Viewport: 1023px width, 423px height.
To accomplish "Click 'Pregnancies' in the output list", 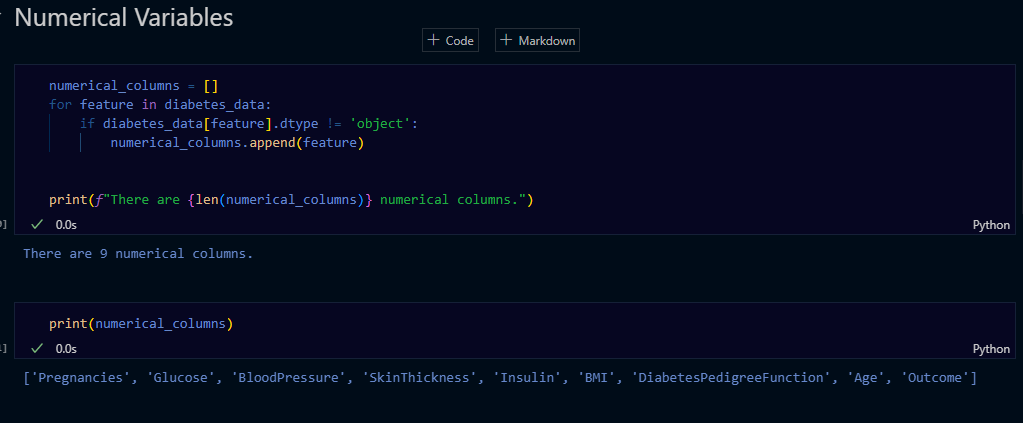I will [80, 377].
